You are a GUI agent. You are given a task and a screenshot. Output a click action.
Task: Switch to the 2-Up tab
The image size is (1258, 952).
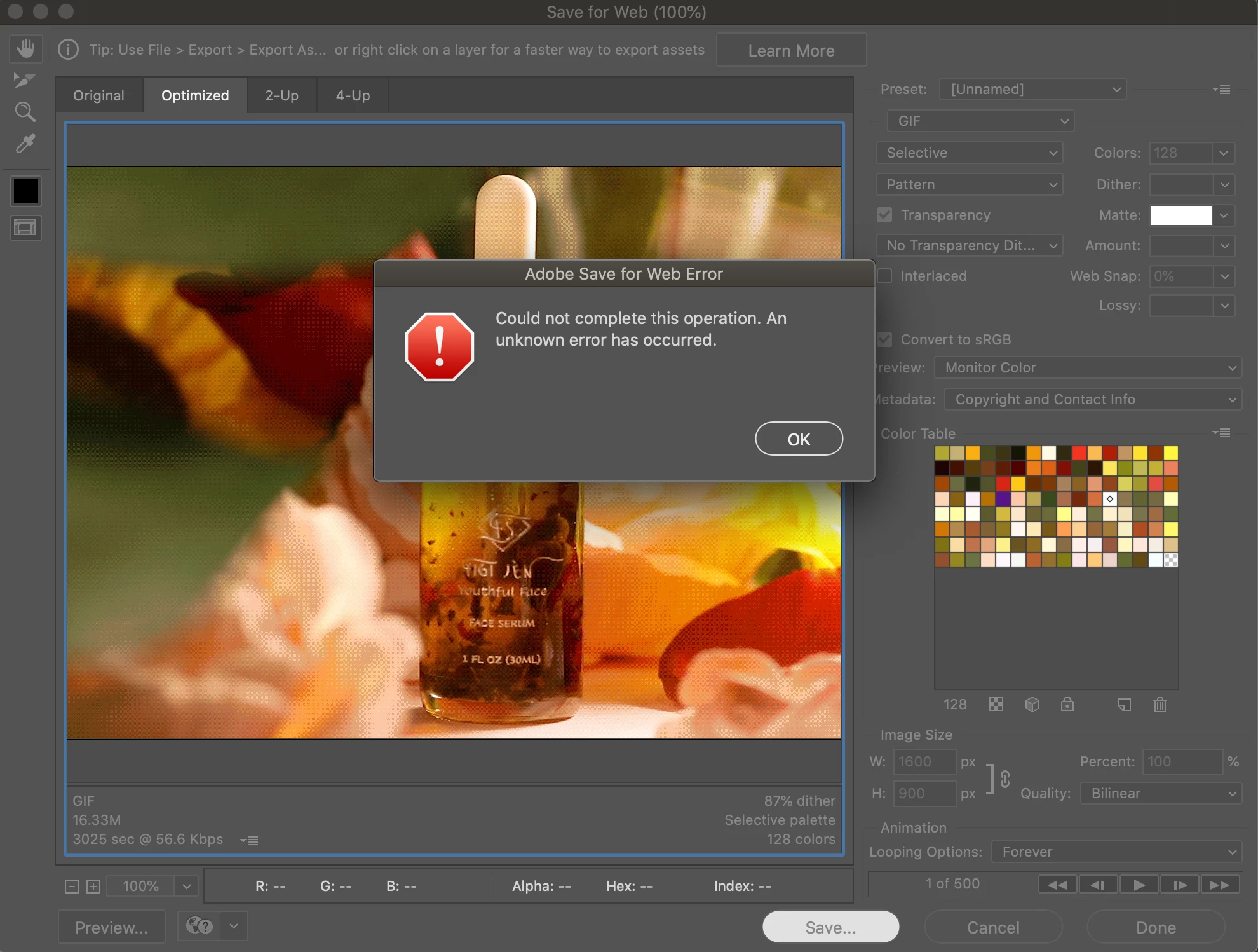click(281, 95)
